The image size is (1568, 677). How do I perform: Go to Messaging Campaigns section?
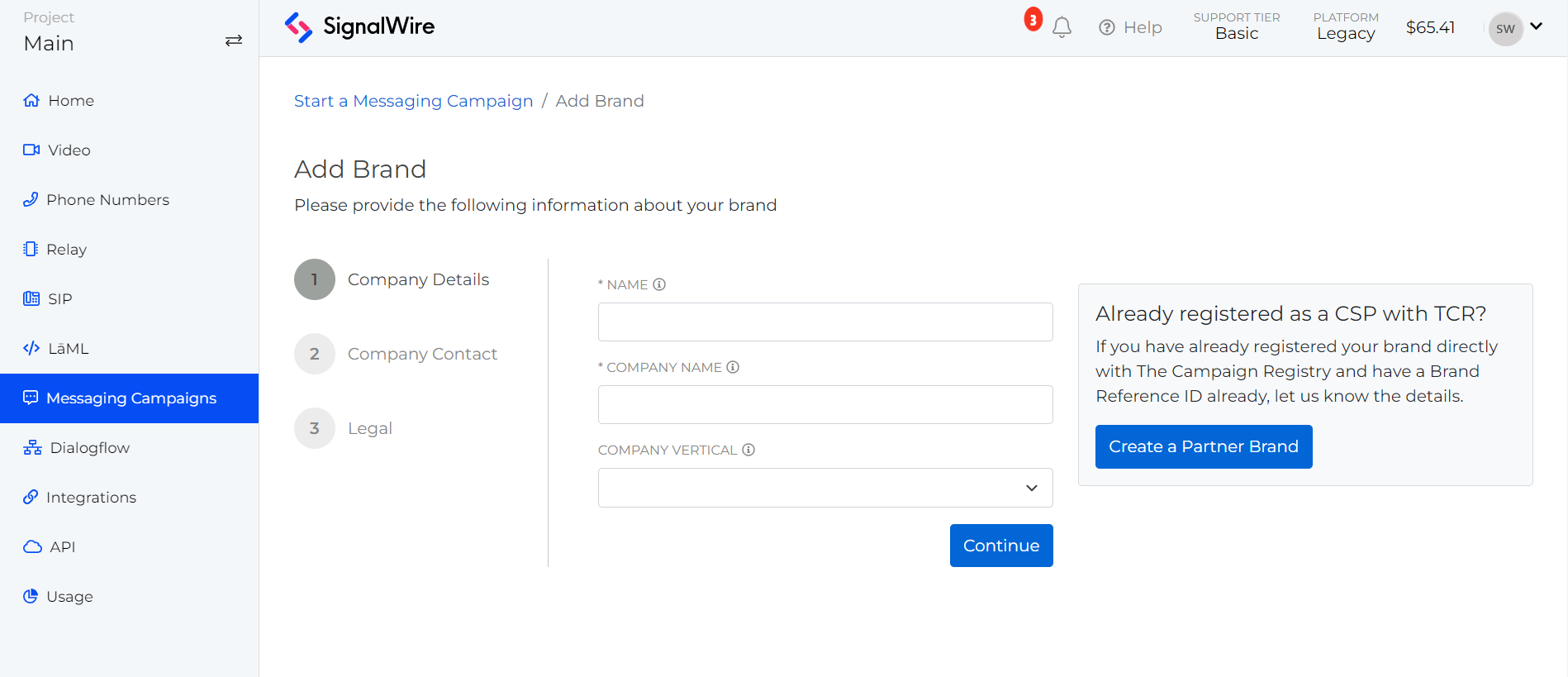pyautogui.click(x=131, y=398)
